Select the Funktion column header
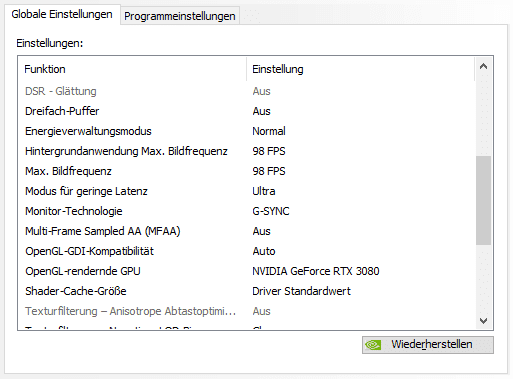Viewport: 513px width, 379px height. tap(132, 69)
